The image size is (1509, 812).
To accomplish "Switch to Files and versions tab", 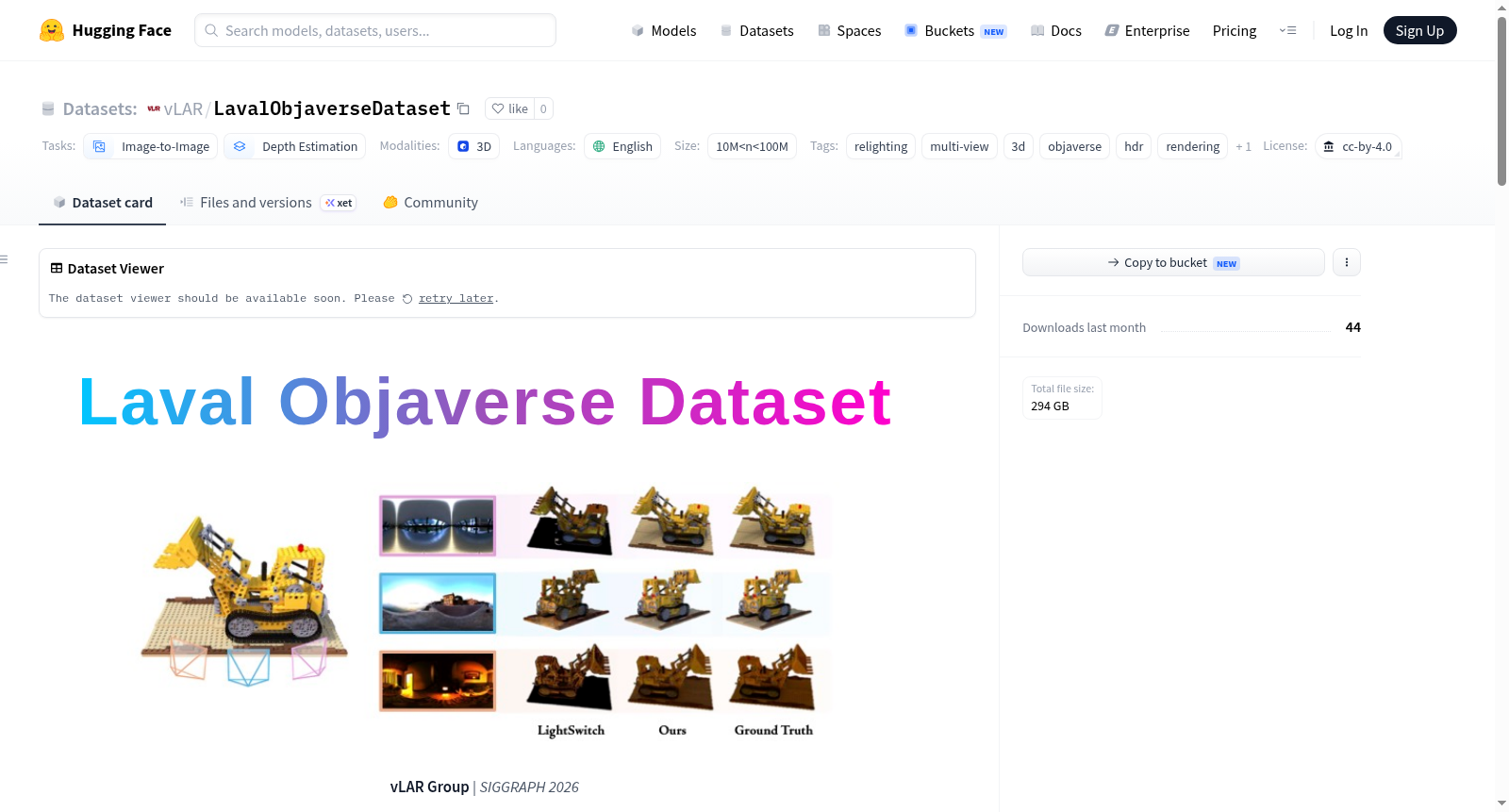I will 268,202.
